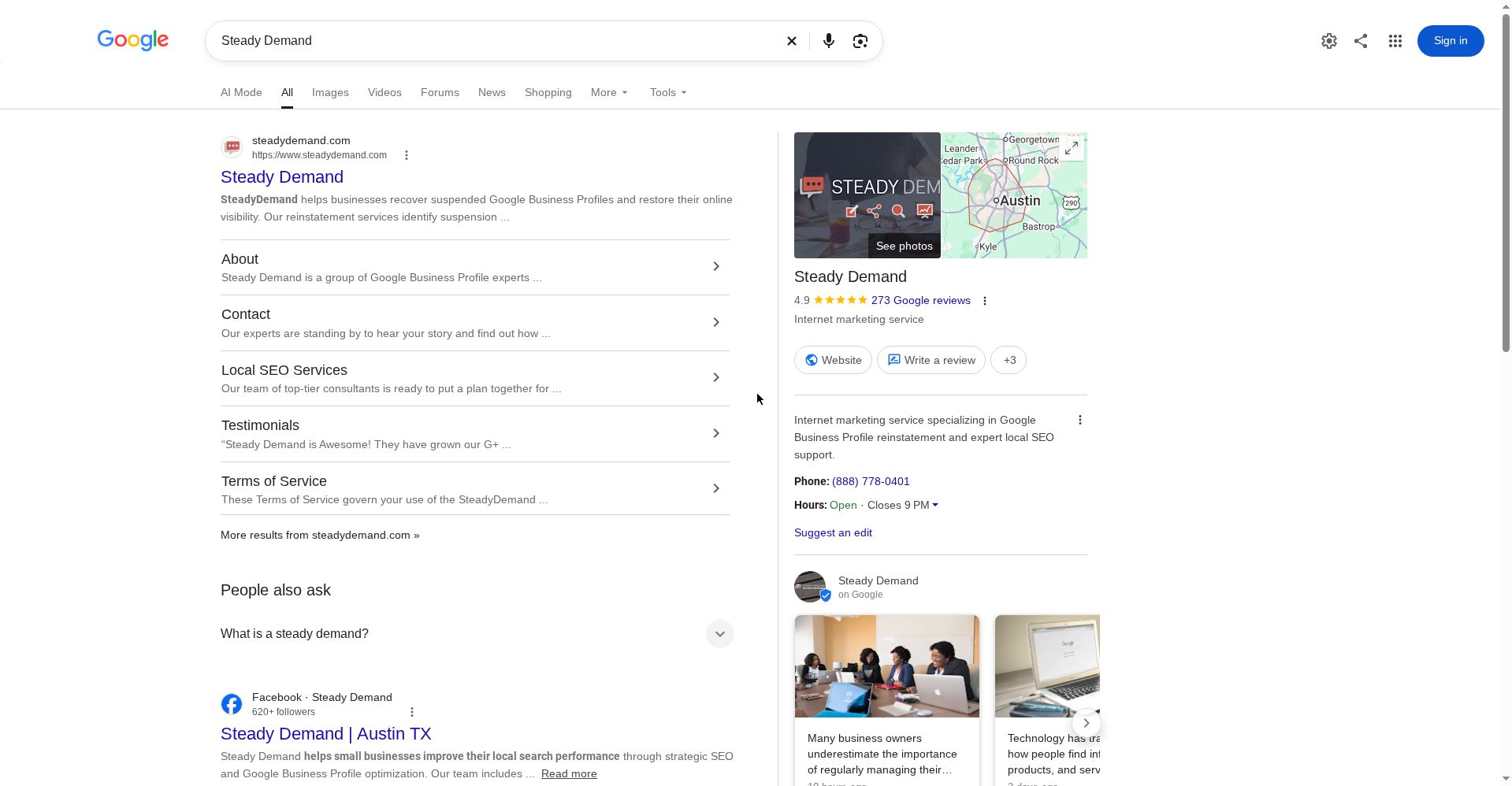Start voice search with the microphone
The height and width of the screenshot is (786, 1512).
point(828,41)
